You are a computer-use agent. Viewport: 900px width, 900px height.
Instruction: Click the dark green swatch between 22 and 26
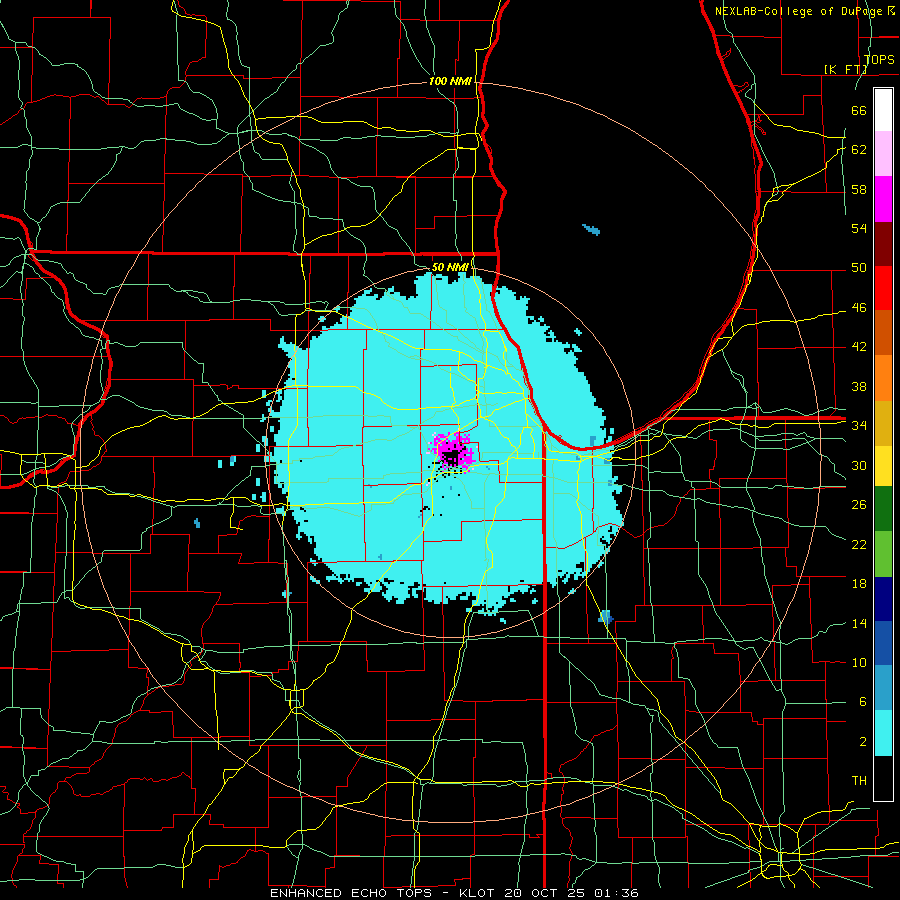pyautogui.click(x=883, y=509)
